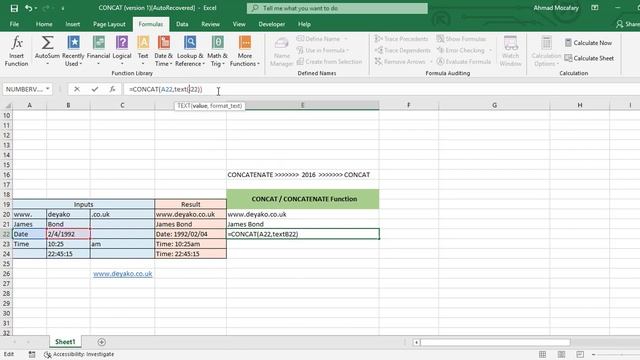Open the More Functions menu
Screen dimensions: 640x360
click(x=244, y=51)
